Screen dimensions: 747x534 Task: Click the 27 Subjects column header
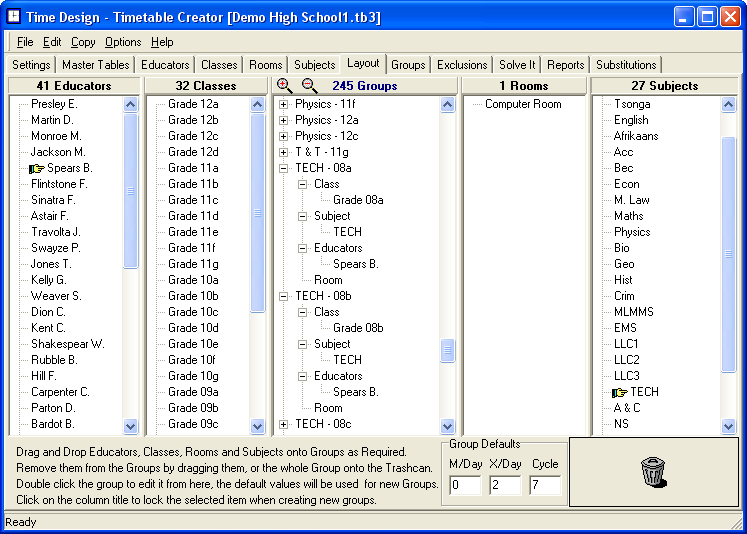coord(666,86)
